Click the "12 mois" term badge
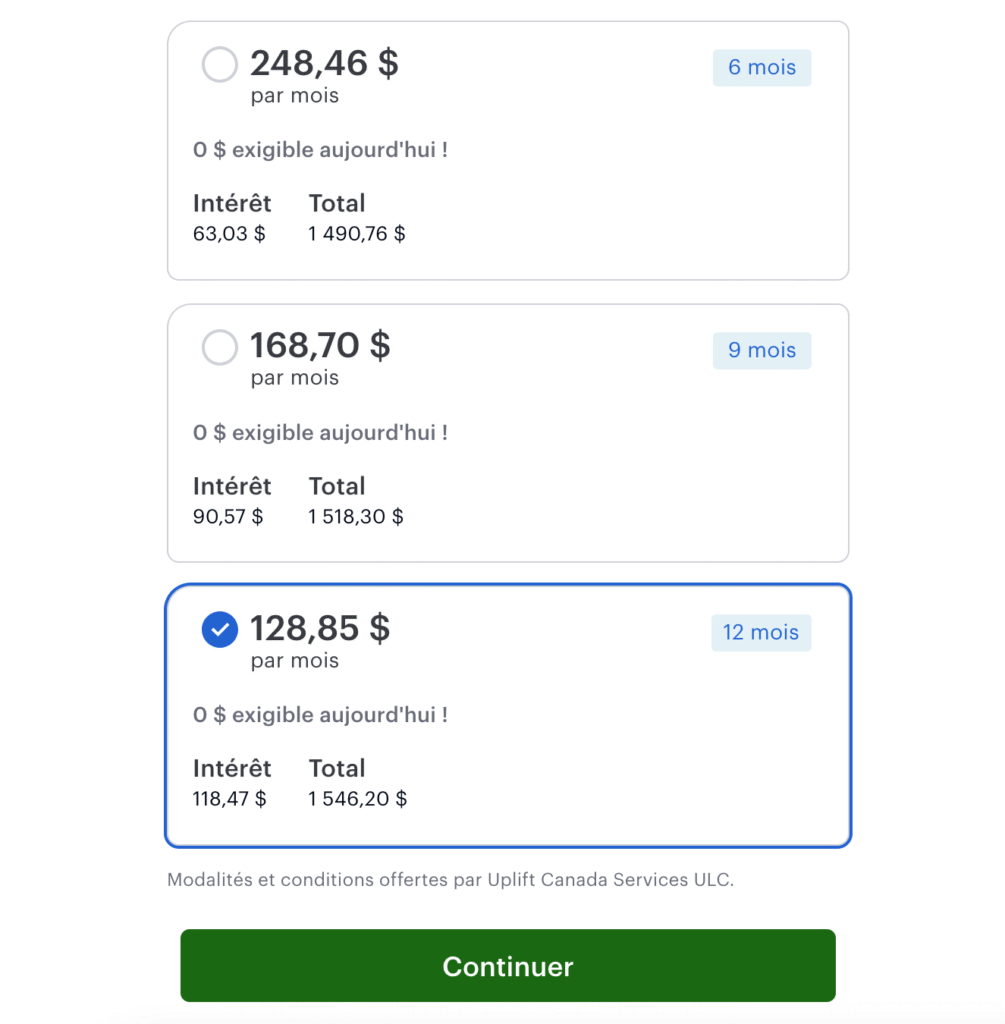The image size is (1005, 1024). pos(762,633)
